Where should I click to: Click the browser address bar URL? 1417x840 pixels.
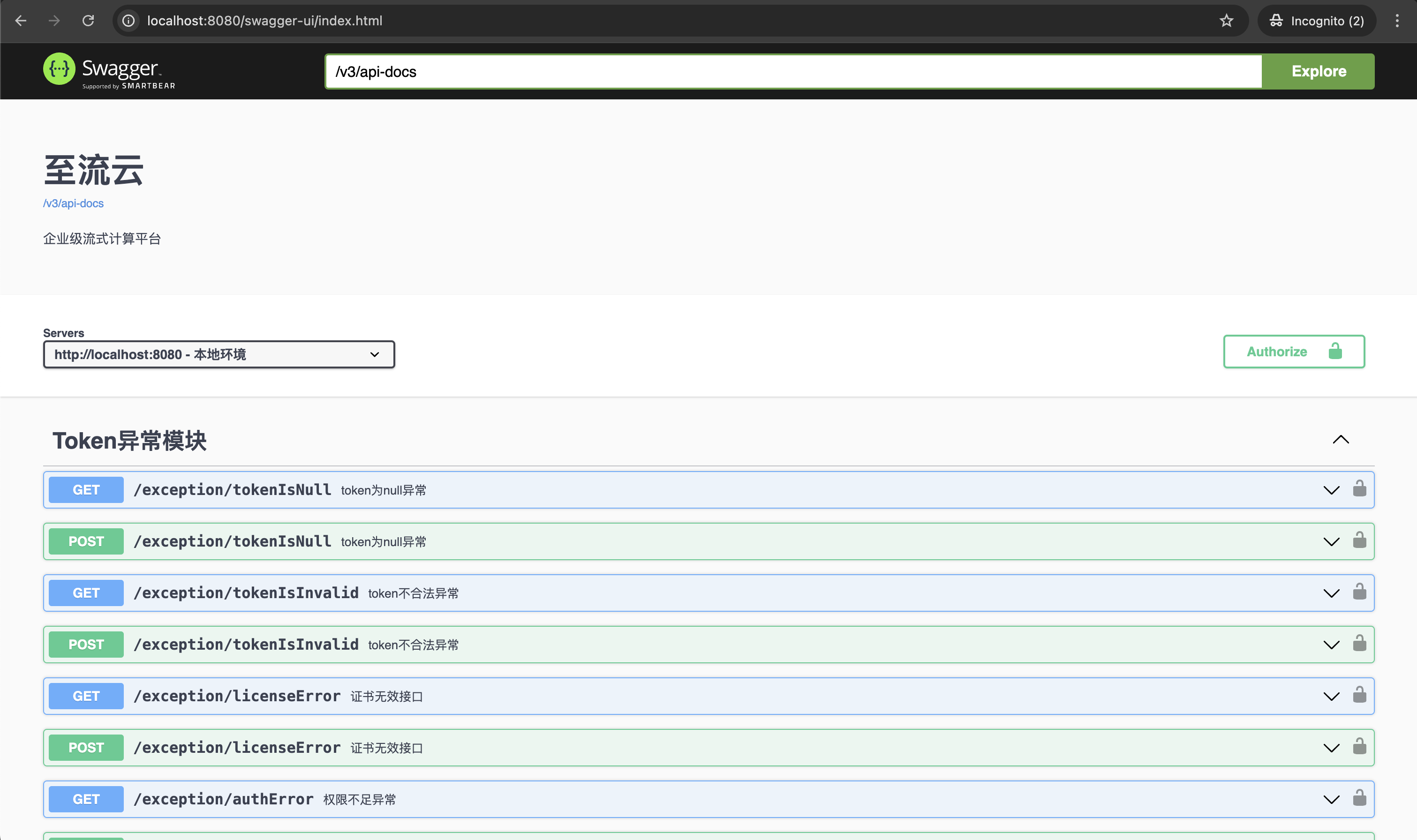[264, 21]
